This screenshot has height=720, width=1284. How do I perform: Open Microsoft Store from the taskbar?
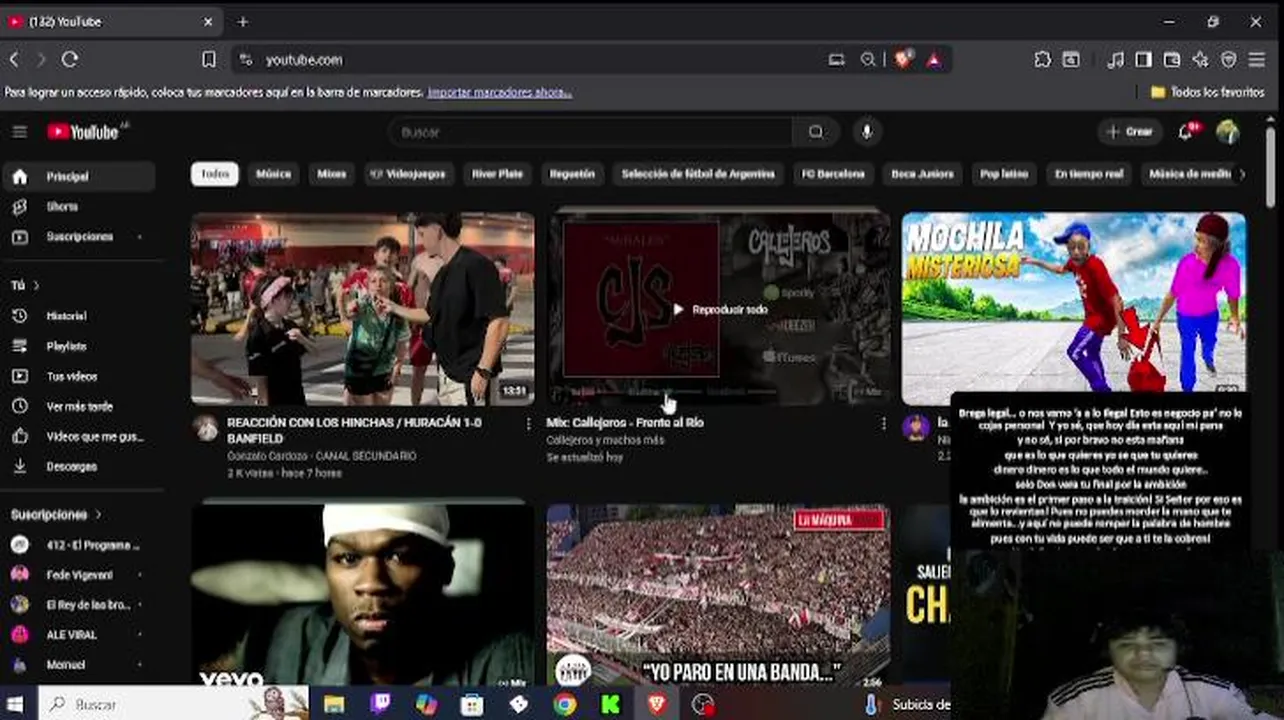tap(472, 704)
